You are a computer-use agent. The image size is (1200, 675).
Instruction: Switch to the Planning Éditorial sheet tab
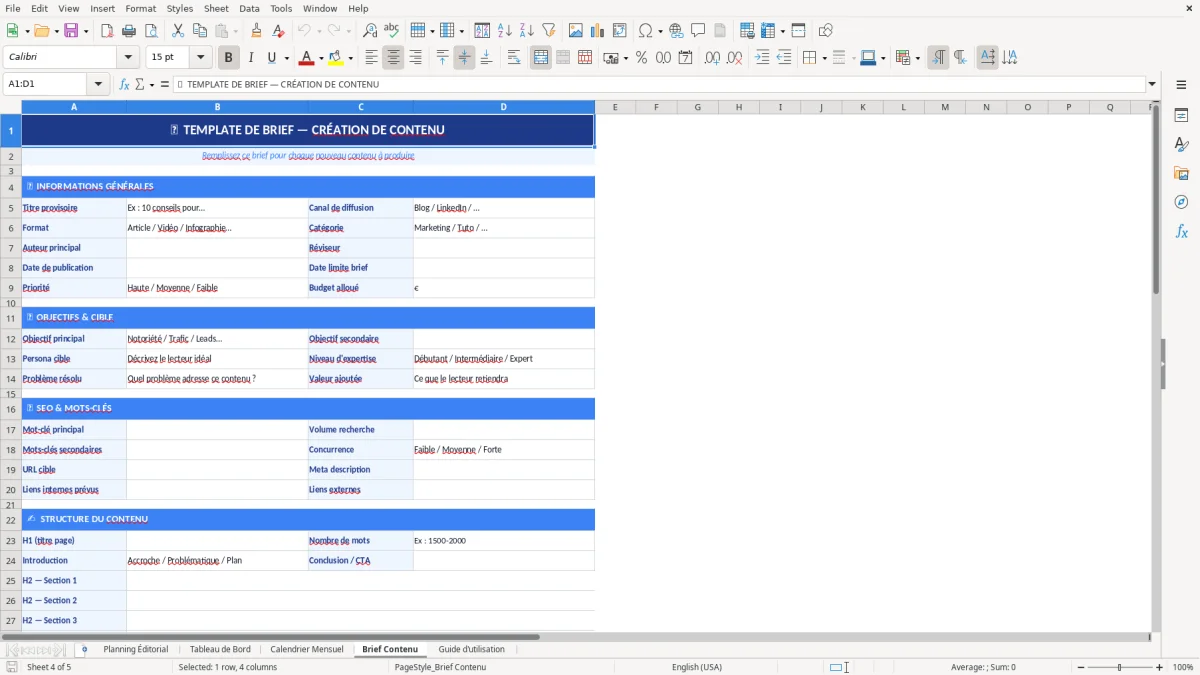[x=135, y=649]
